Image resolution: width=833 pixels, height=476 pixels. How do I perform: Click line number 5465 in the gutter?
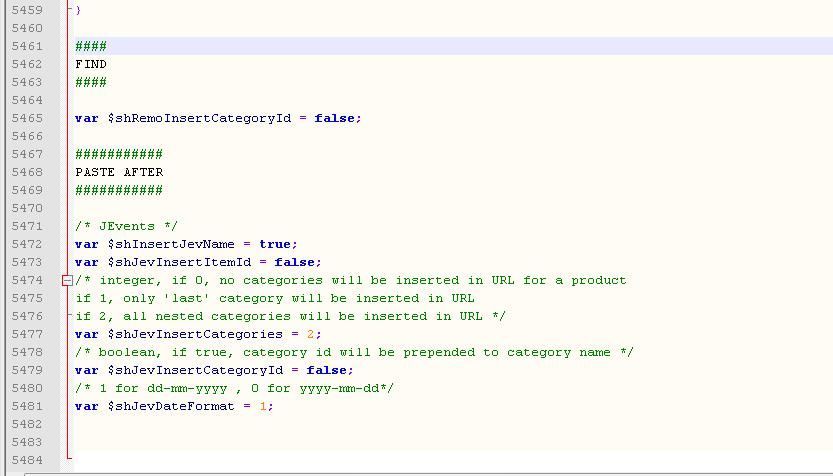coord(27,118)
